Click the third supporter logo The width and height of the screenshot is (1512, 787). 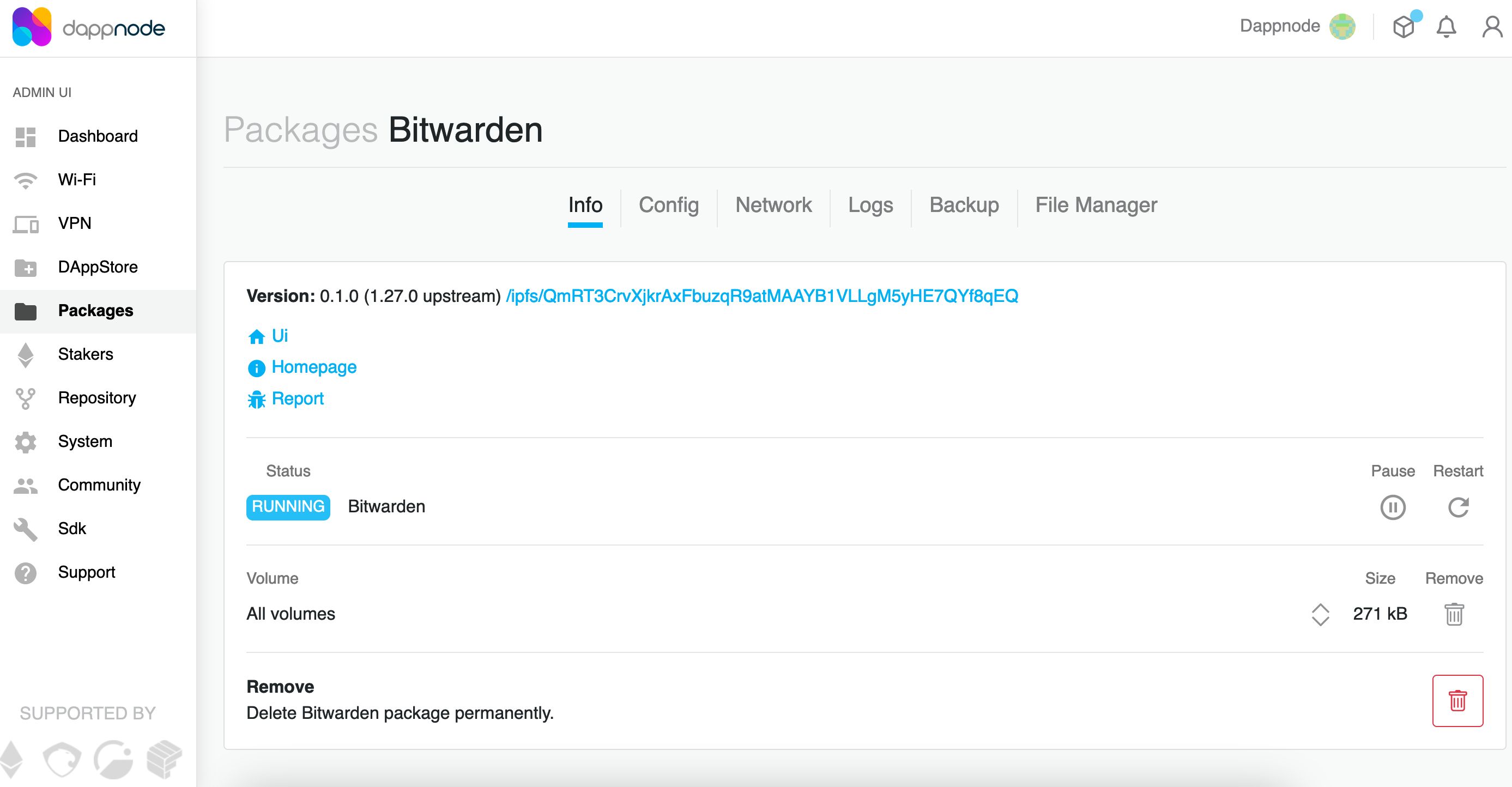pos(113,759)
